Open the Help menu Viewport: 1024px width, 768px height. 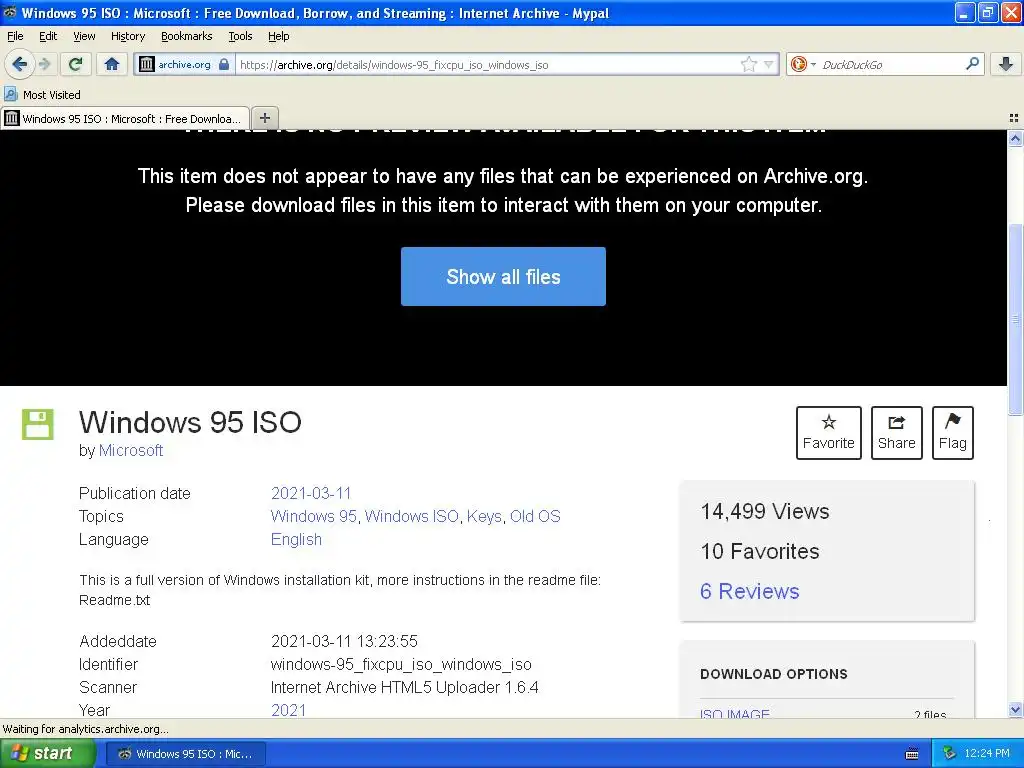(x=278, y=36)
